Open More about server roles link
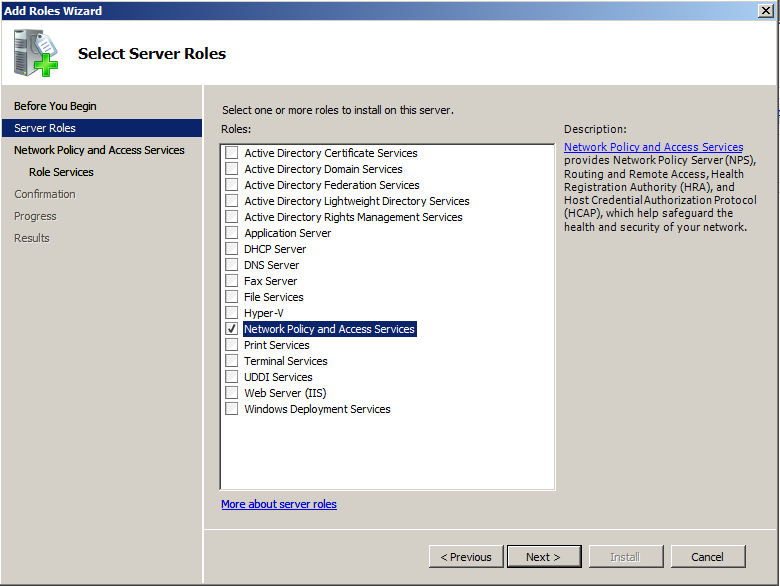Viewport: 780px width, 586px height. pyautogui.click(x=279, y=504)
